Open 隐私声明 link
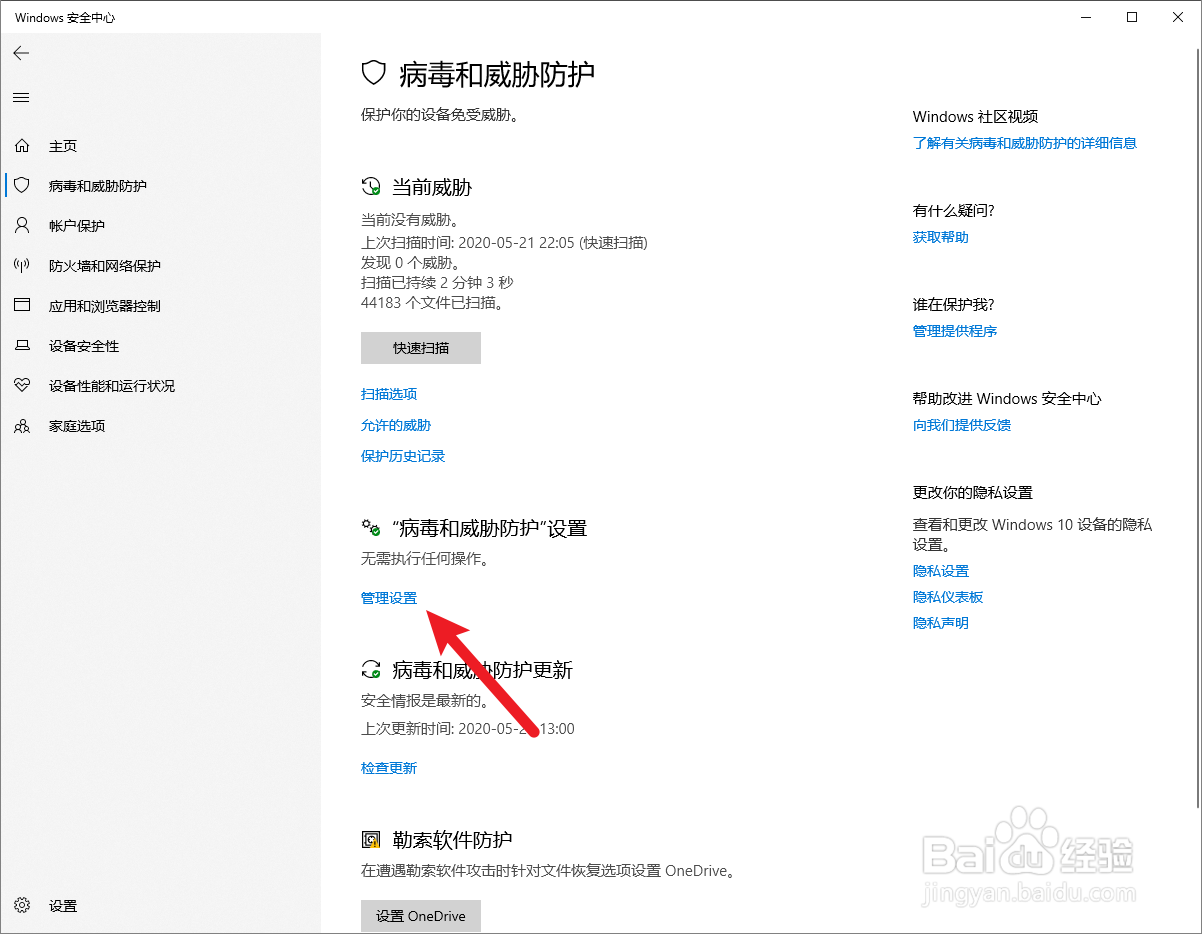Image resolution: width=1202 pixels, height=934 pixels. point(941,623)
